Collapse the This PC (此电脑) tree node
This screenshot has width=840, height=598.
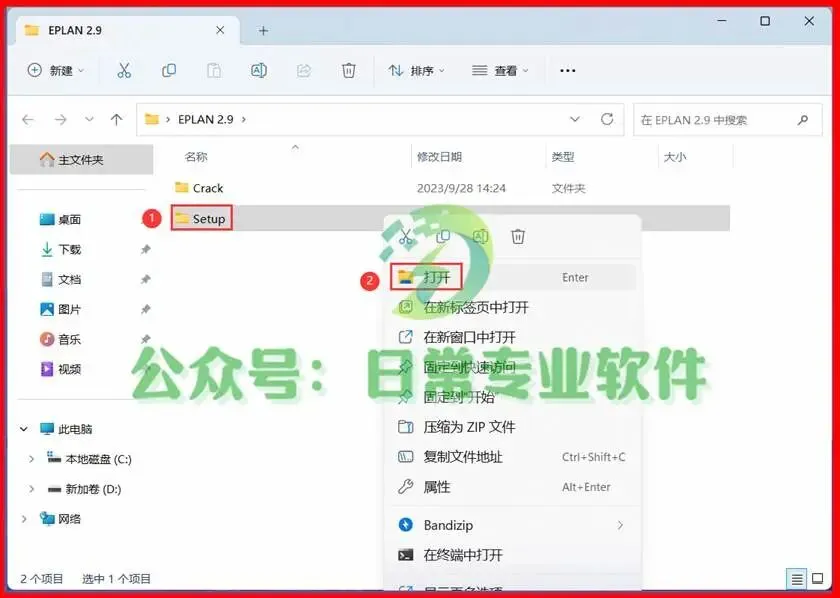pyautogui.click(x=24, y=429)
